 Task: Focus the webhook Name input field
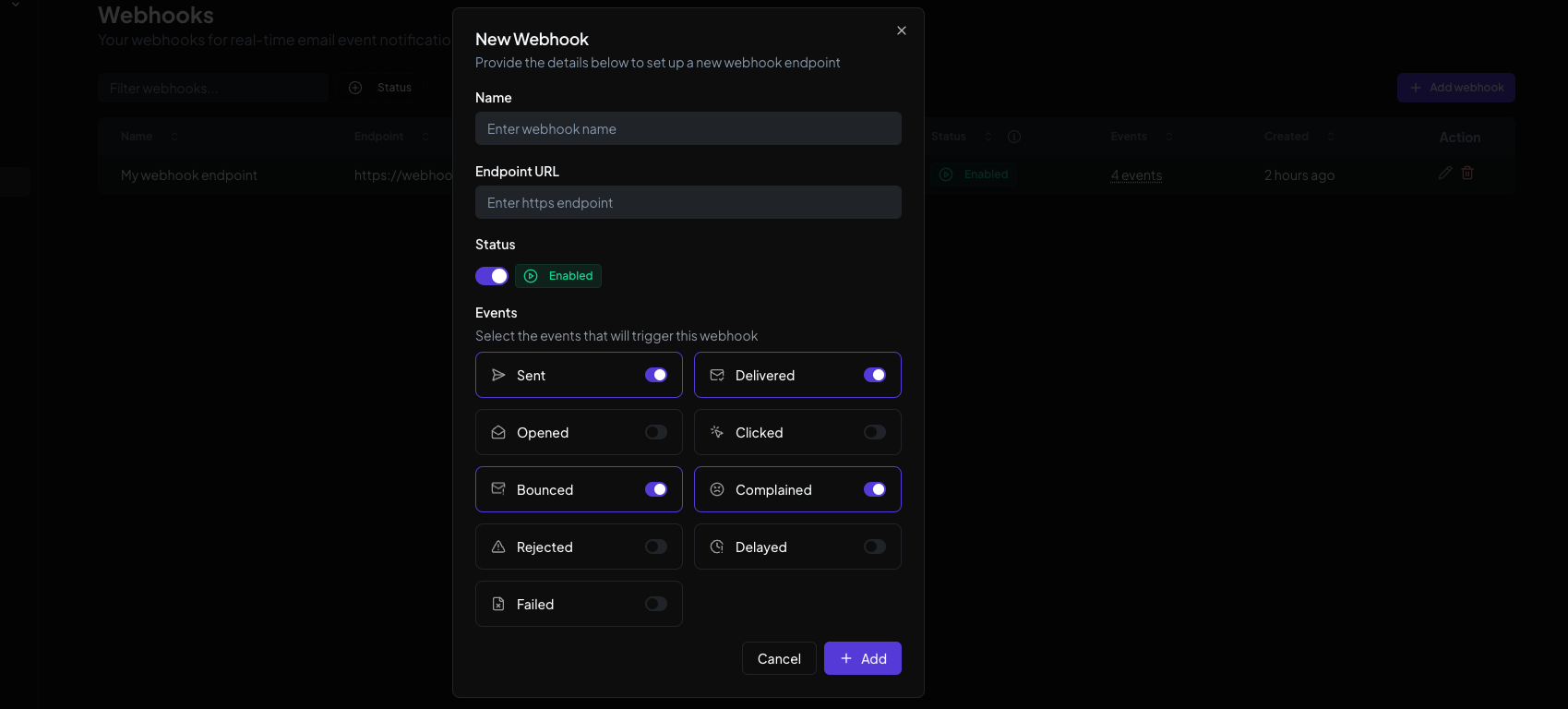click(688, 129)
